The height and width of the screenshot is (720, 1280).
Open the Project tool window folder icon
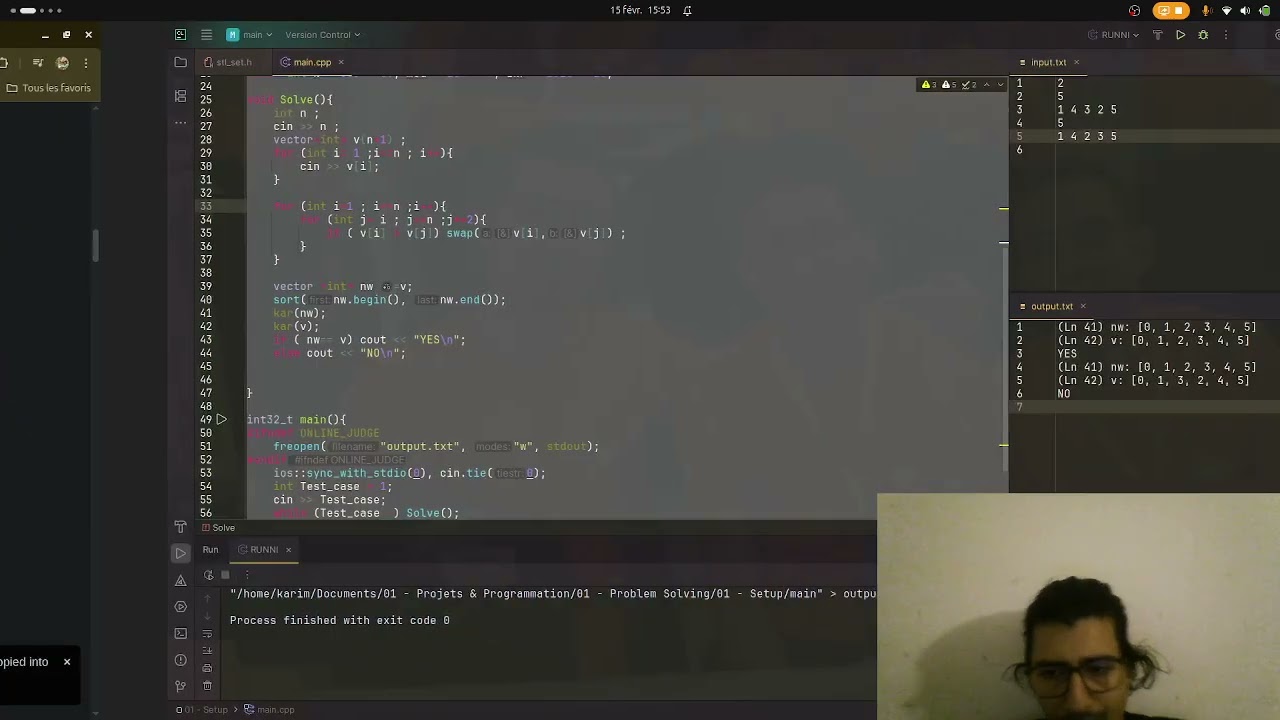click(180, 62)
